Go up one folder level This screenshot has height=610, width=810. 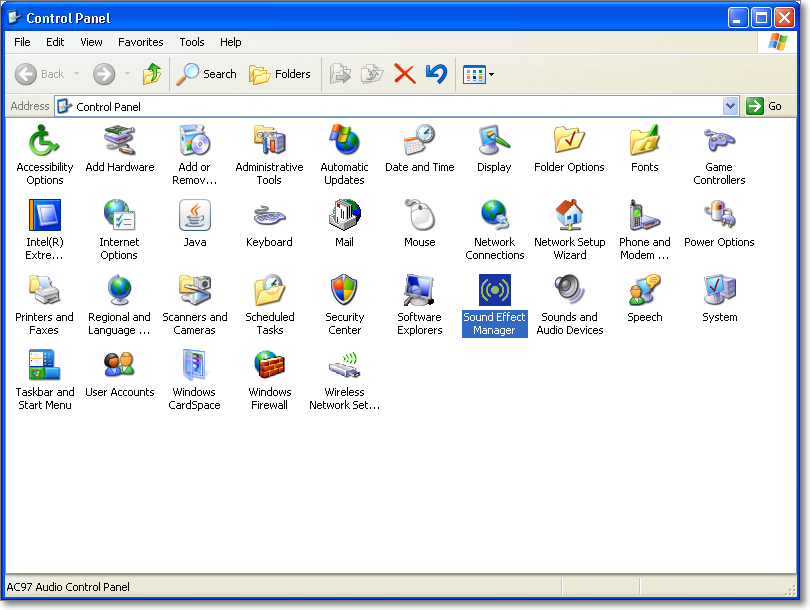tap(152, 74)
